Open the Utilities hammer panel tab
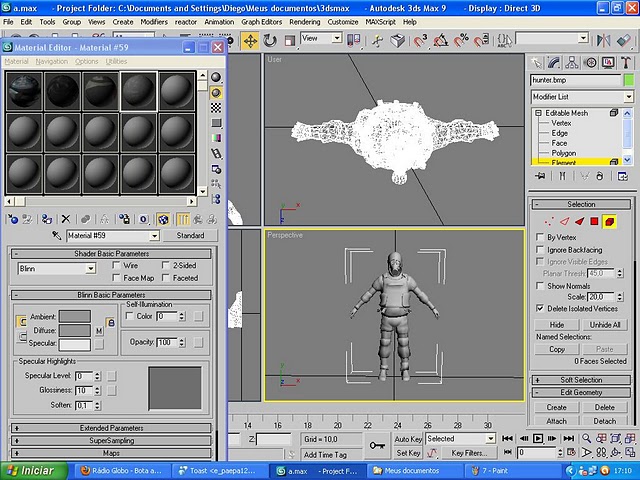640x480 pixels. (626, 63)
